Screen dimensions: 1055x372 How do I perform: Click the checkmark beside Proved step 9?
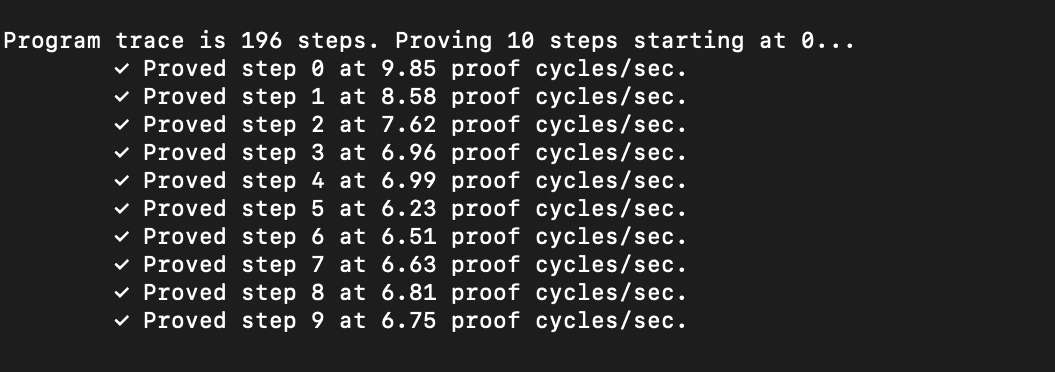coord(121,321)
